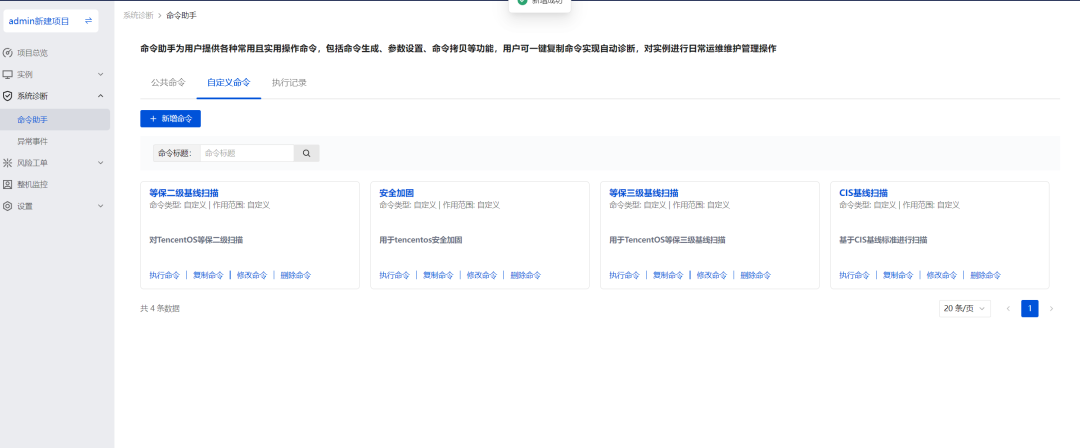
Task: Expand the 实例 menu chevron
Action: tap(100, 74)
